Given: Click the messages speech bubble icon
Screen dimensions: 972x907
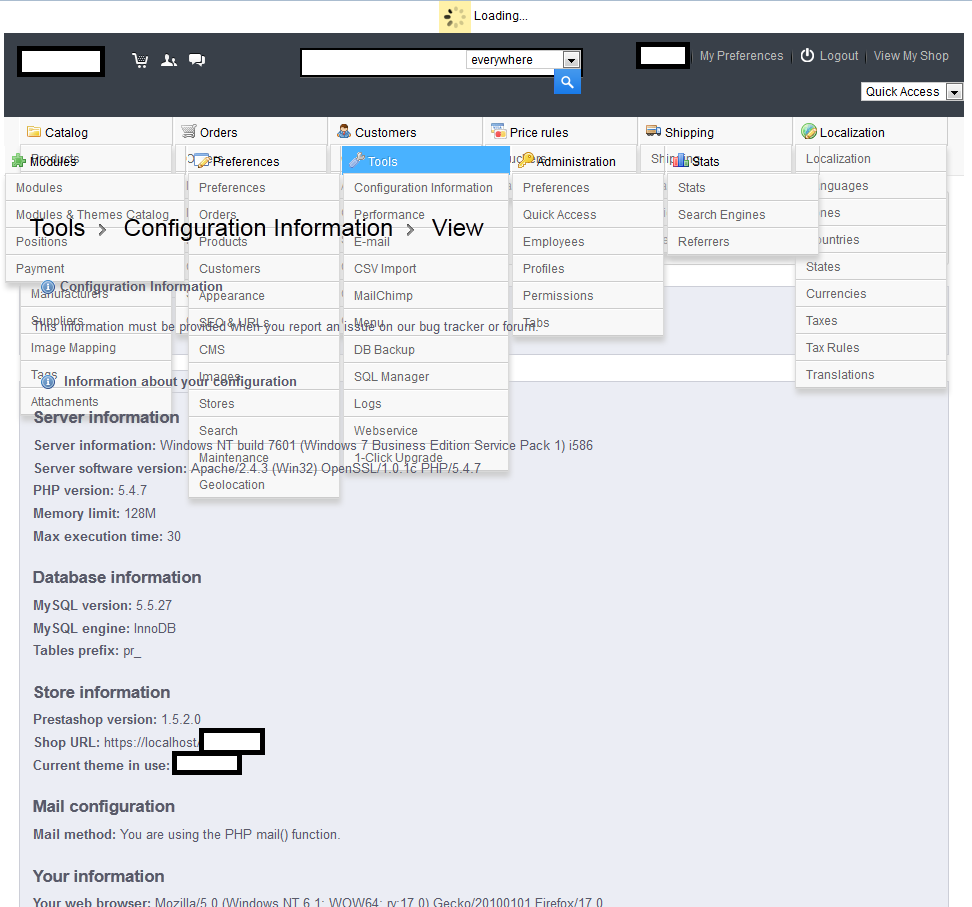Looking at the screenshot, I should [197, 60].
